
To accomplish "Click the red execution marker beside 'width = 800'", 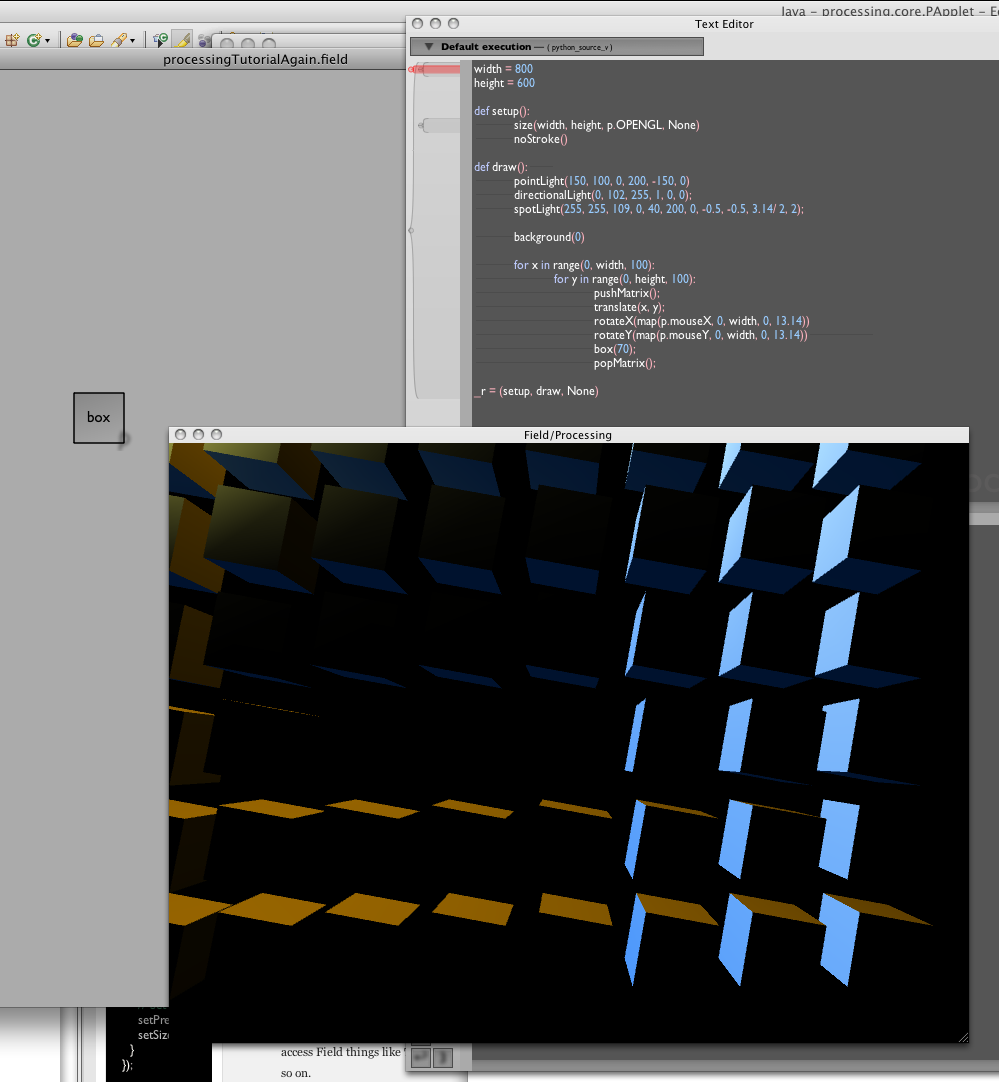I will (x=440, y=69).
